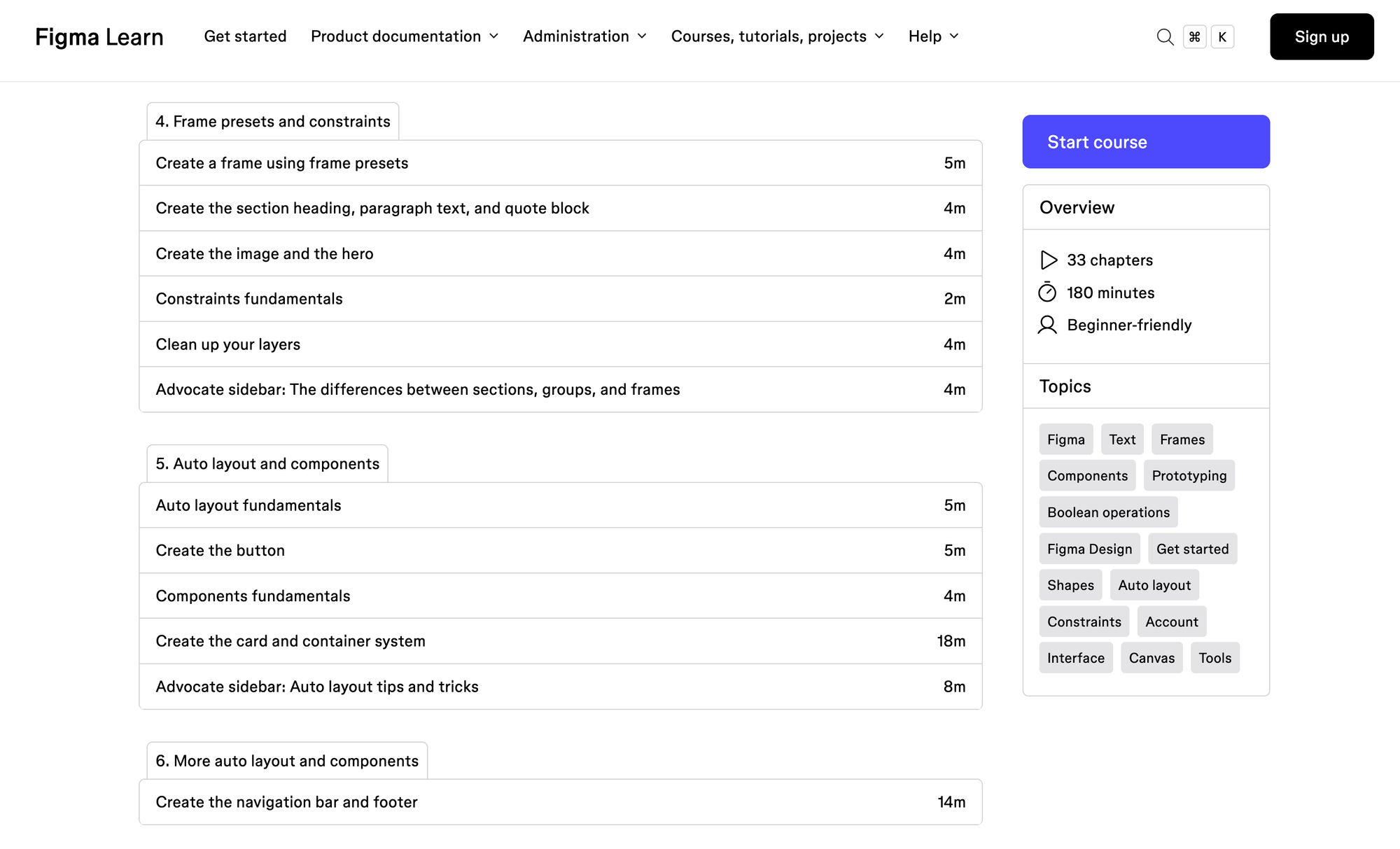
Task: Click the 33 chapters text
Action: pos(1110,260)
